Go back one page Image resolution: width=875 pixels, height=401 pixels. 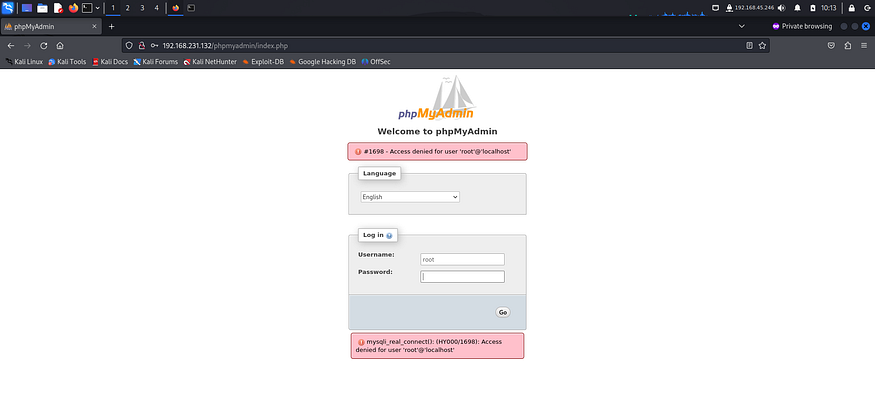pyautogui.click(x=11, y=46)
